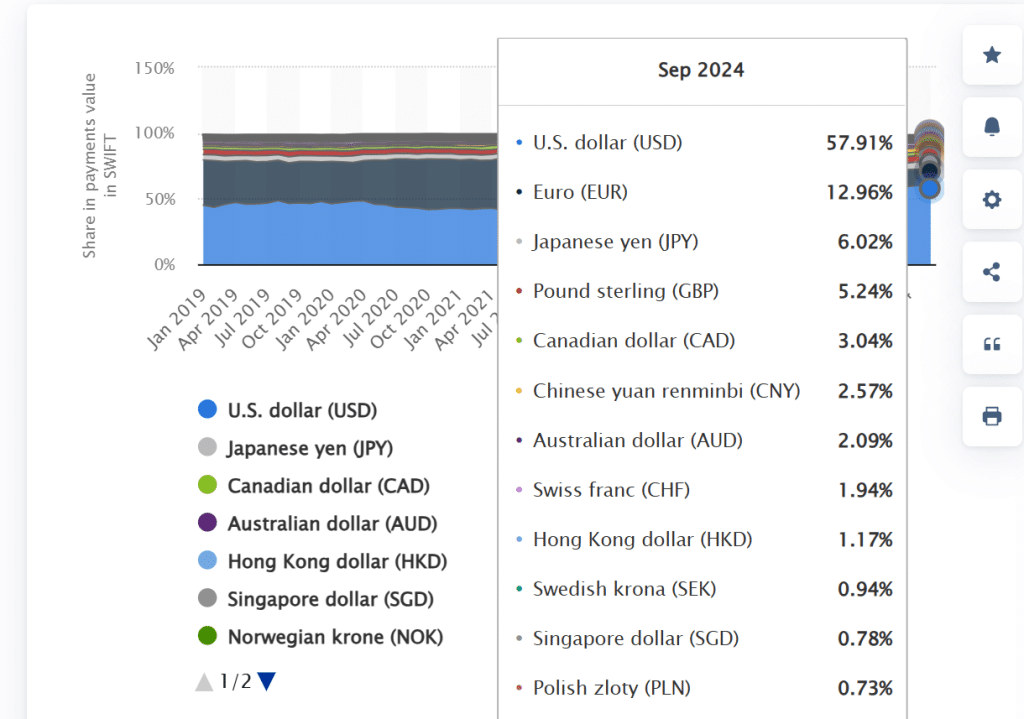Click the dark green Norwegian krone dot

click(x=208, y=636)
